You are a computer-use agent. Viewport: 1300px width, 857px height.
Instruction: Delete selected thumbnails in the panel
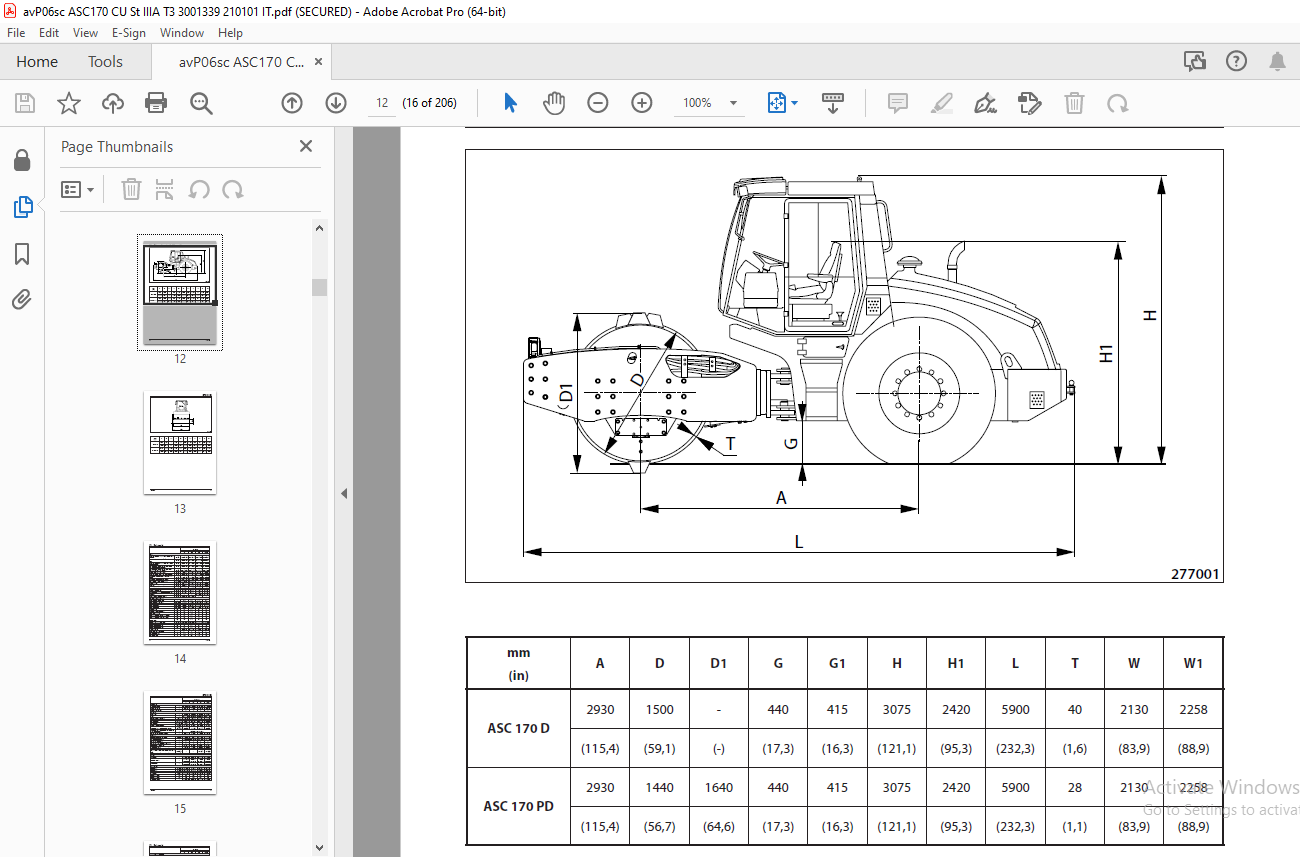(131, 189)
